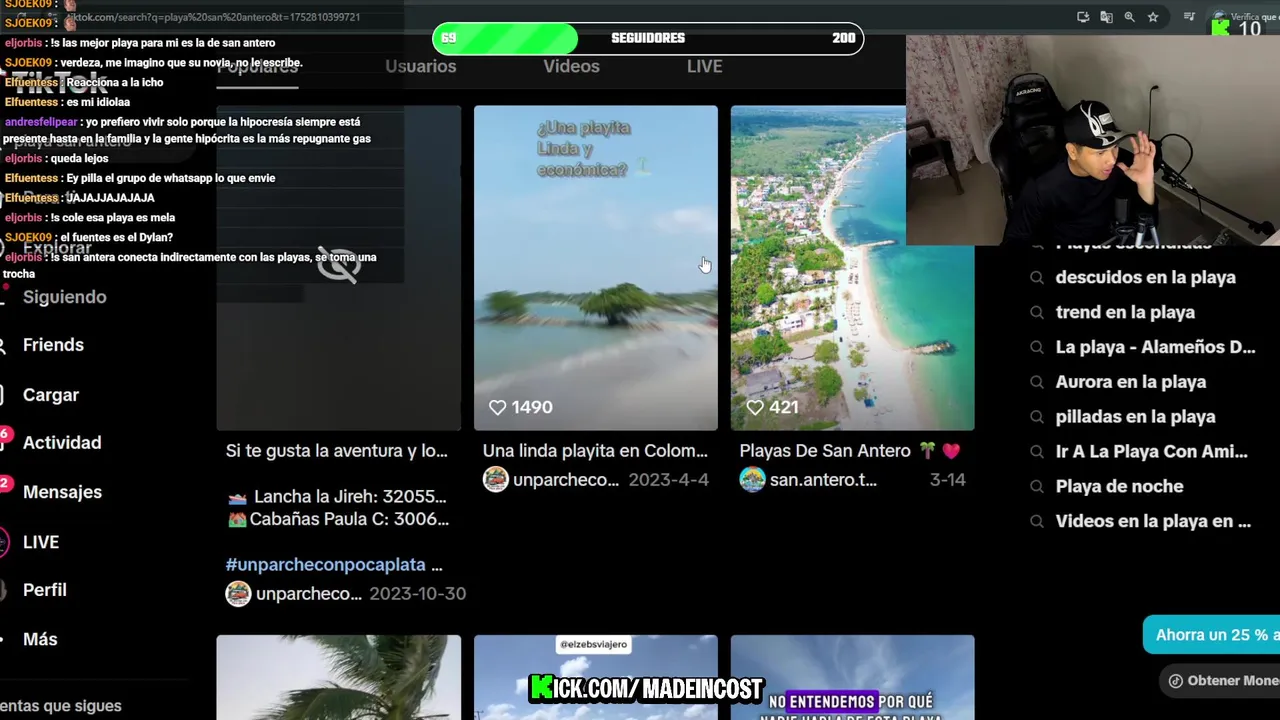Image resolution: width=1280 pixels, height=720 pixels.
Task: Open the No Entendemos Por Qué video thumbnail
Action: (853, 677)
